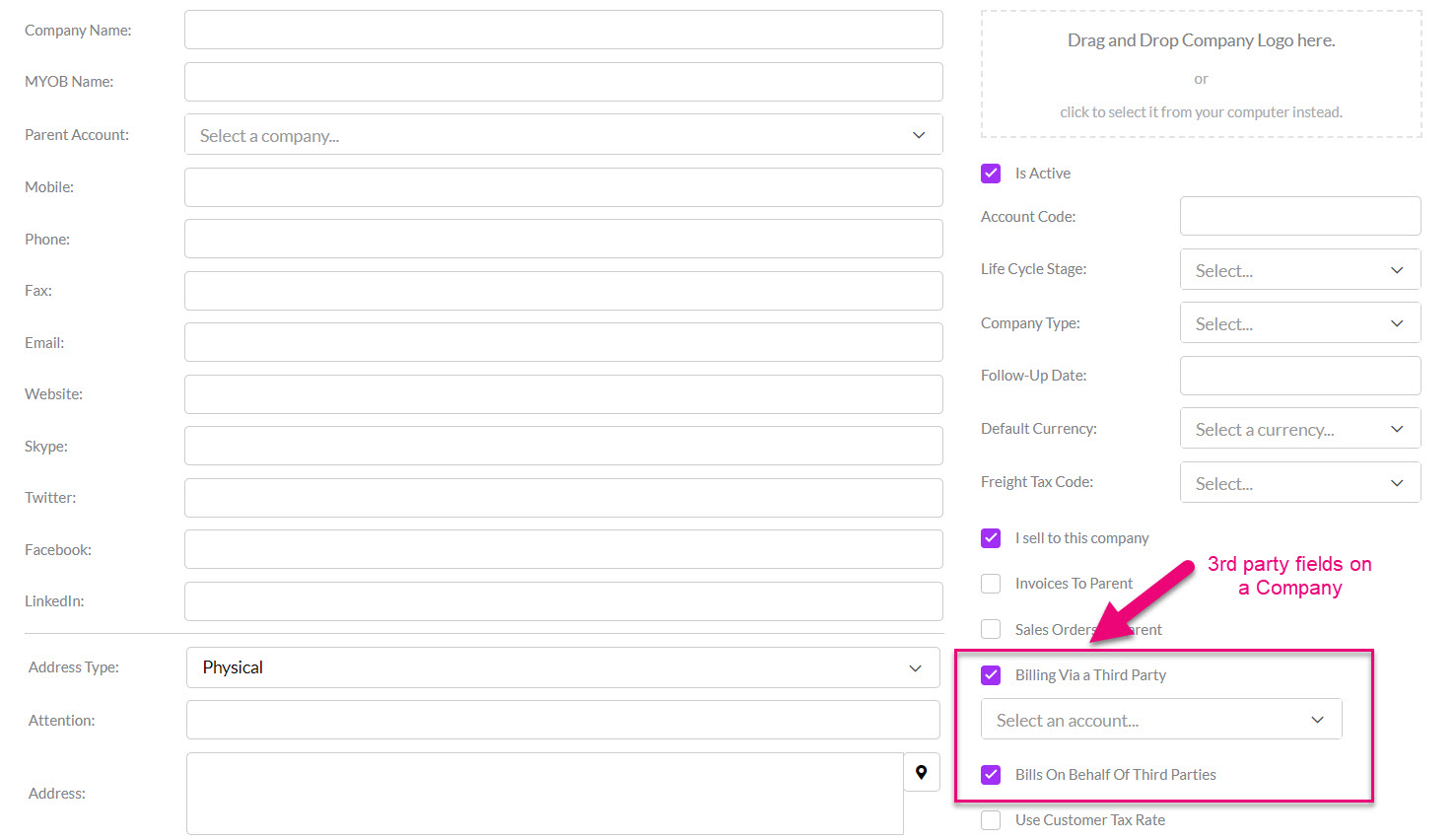Viewport: 1456px width, 840px height.
Task: Open the Life Cycle Stage dropdown
Action: [x=1300, y=270]
